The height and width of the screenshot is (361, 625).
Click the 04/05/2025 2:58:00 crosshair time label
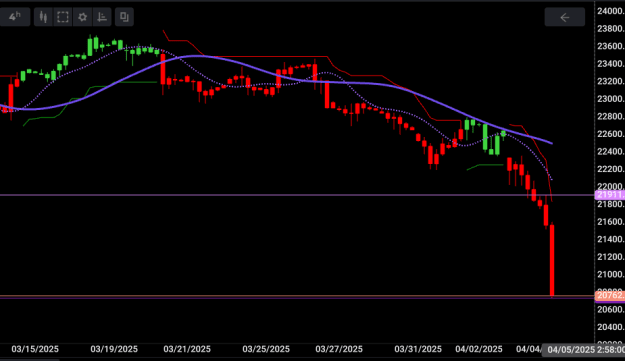coord(584,350)
